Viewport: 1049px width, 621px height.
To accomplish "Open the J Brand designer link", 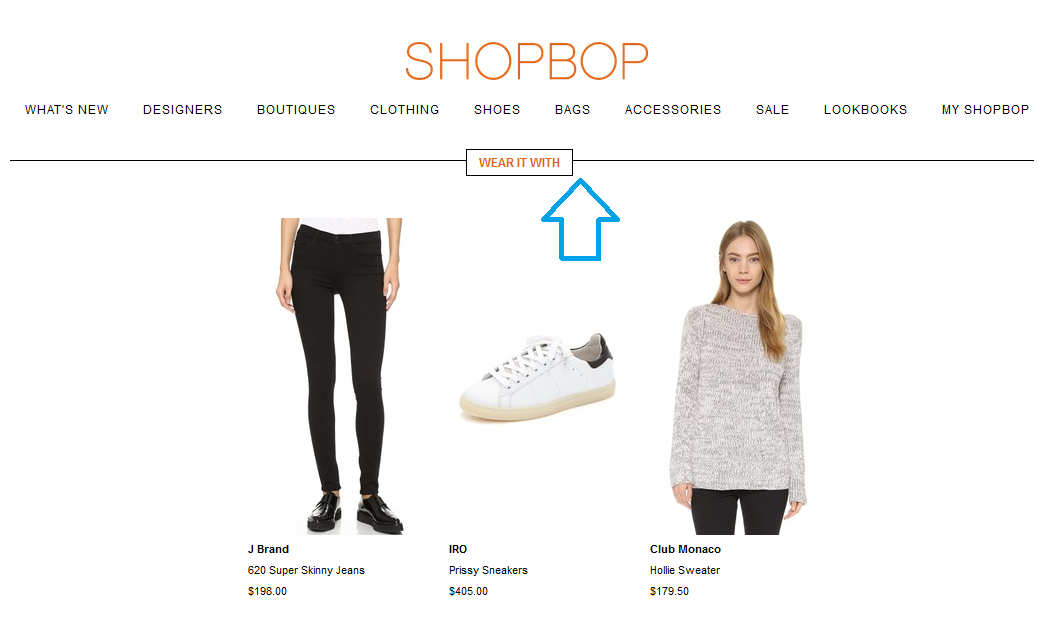I will (x=268, y=549).
